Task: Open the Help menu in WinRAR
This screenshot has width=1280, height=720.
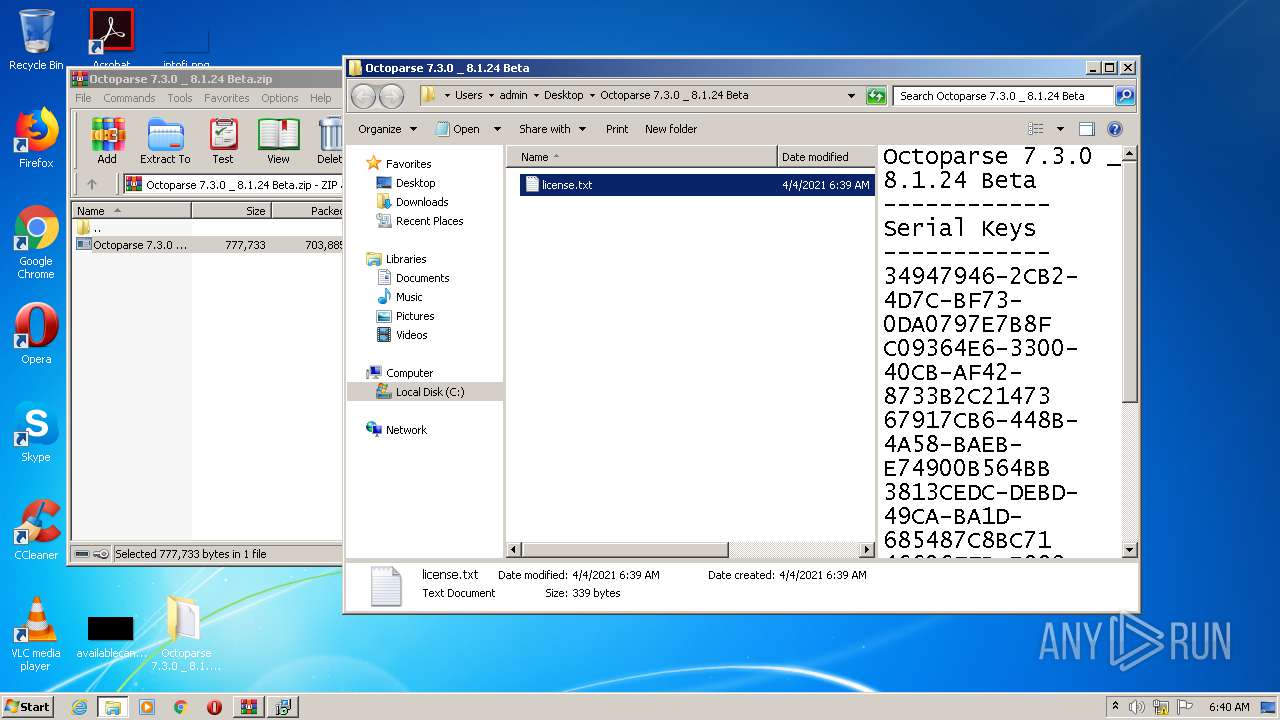Action: 320,98
